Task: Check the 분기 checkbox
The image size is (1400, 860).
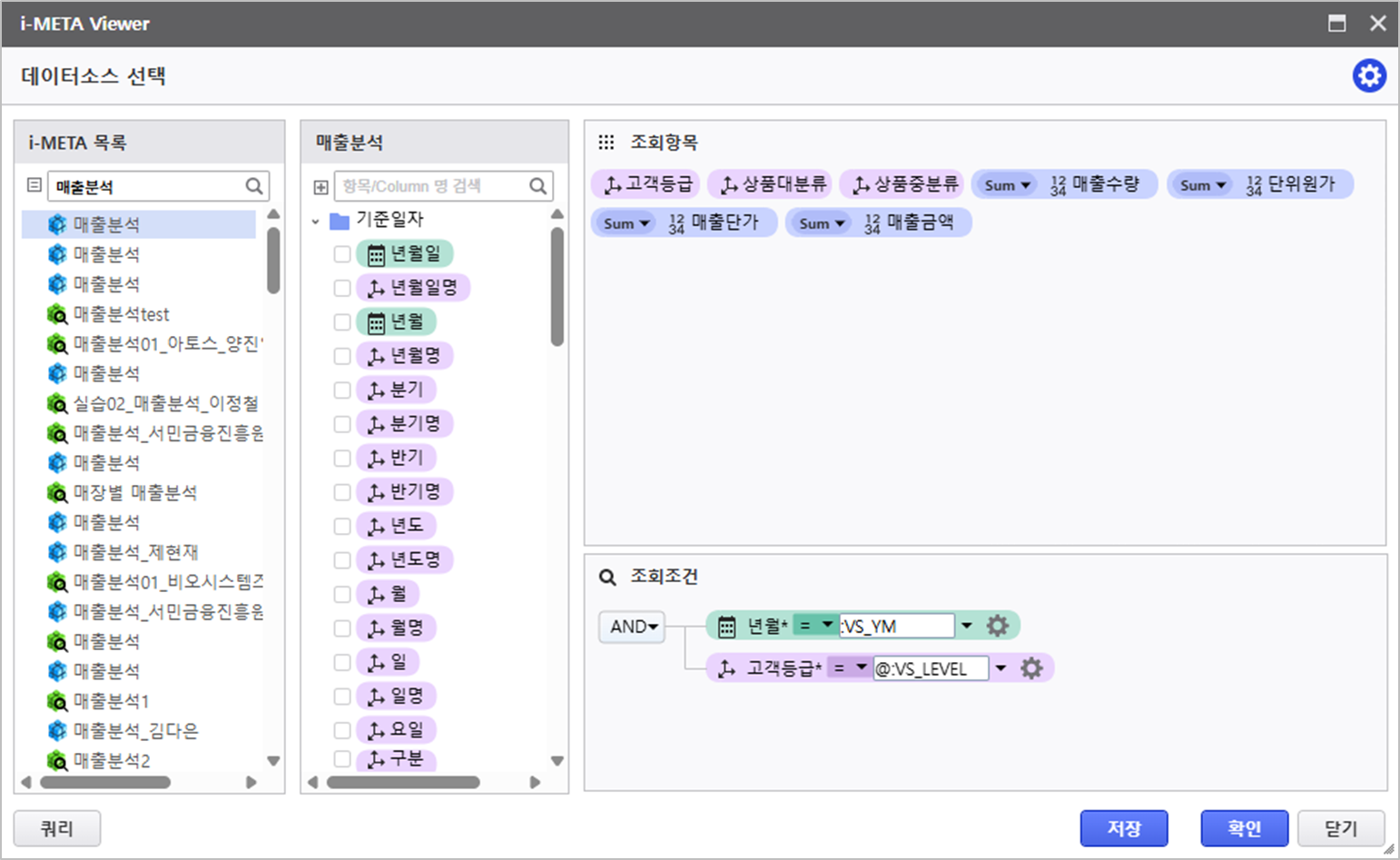Action: (x=342, y=390)
